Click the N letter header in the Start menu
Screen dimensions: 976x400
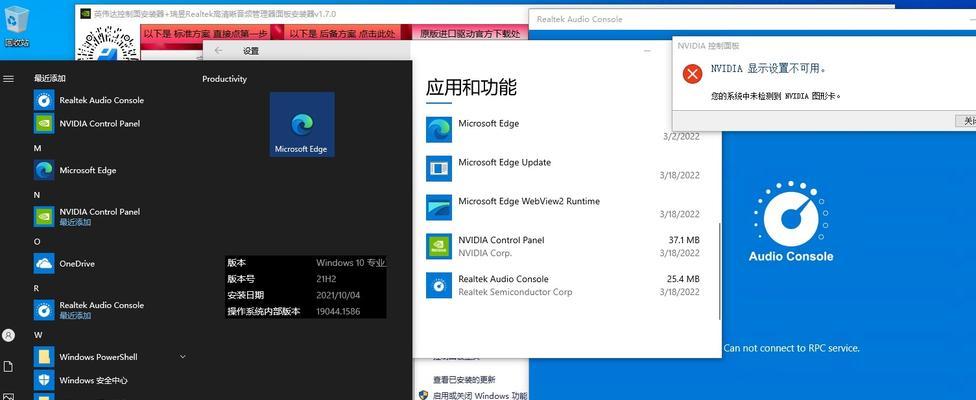click(x=37, y=195)
